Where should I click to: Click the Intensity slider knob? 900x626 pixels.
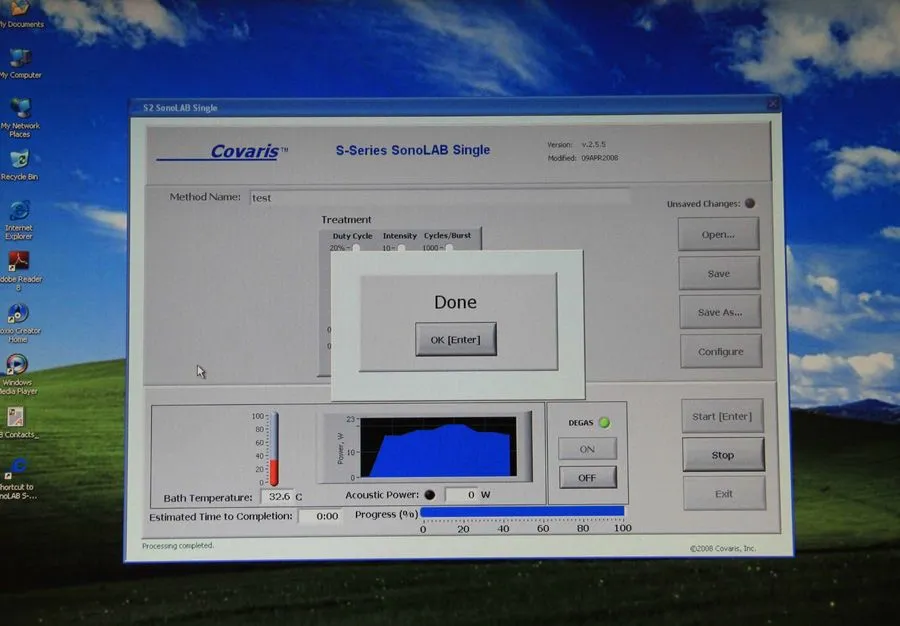coord(401,248)
